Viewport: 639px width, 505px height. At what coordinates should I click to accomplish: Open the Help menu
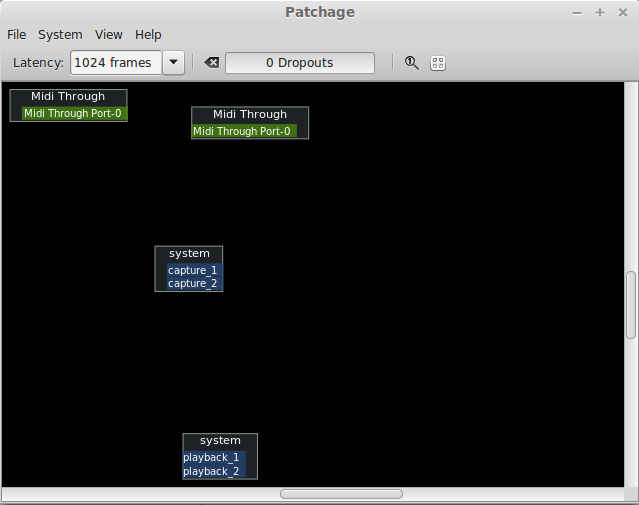(x=148, y=35)
